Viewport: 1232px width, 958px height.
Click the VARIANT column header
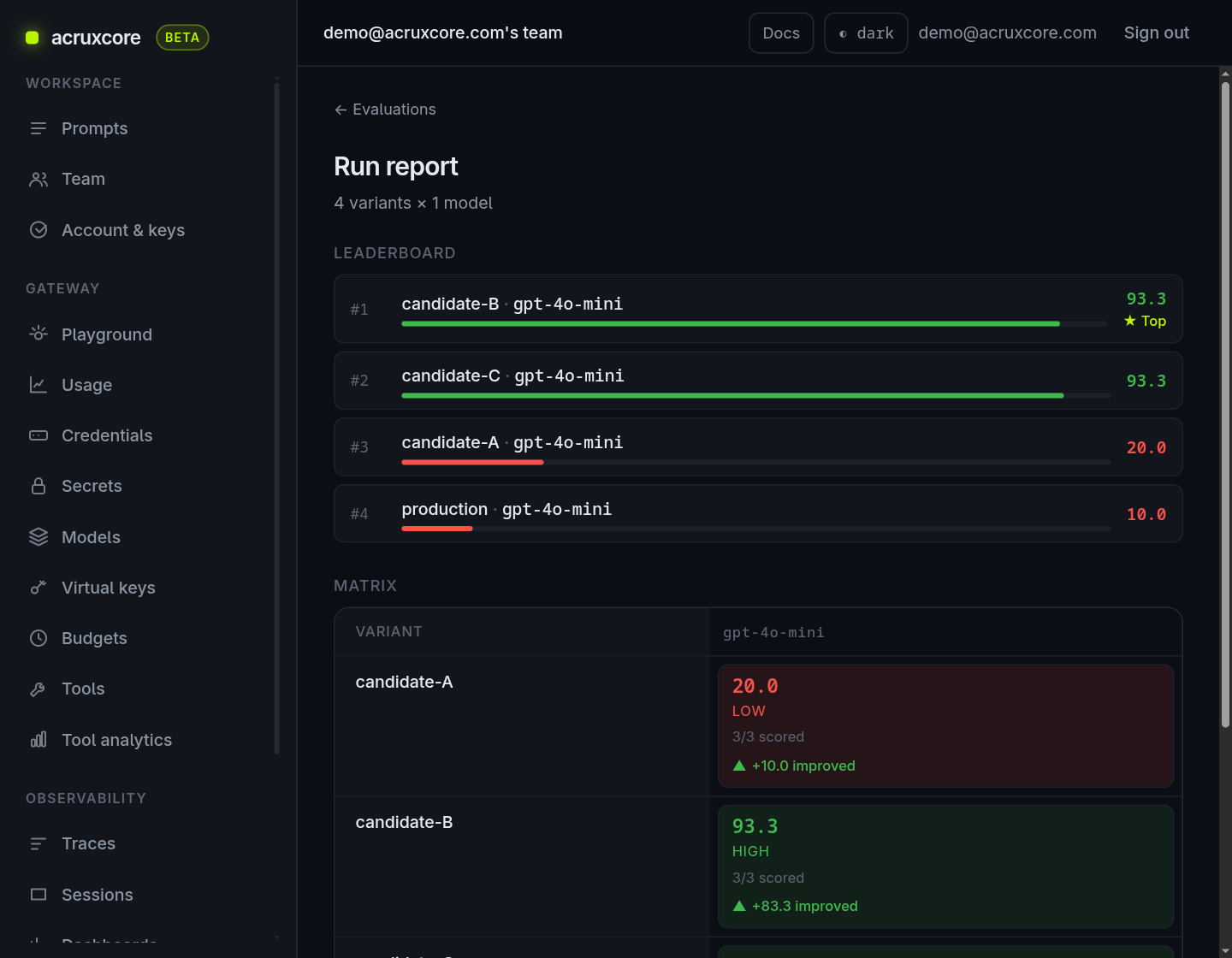click(x=388, y=631)
